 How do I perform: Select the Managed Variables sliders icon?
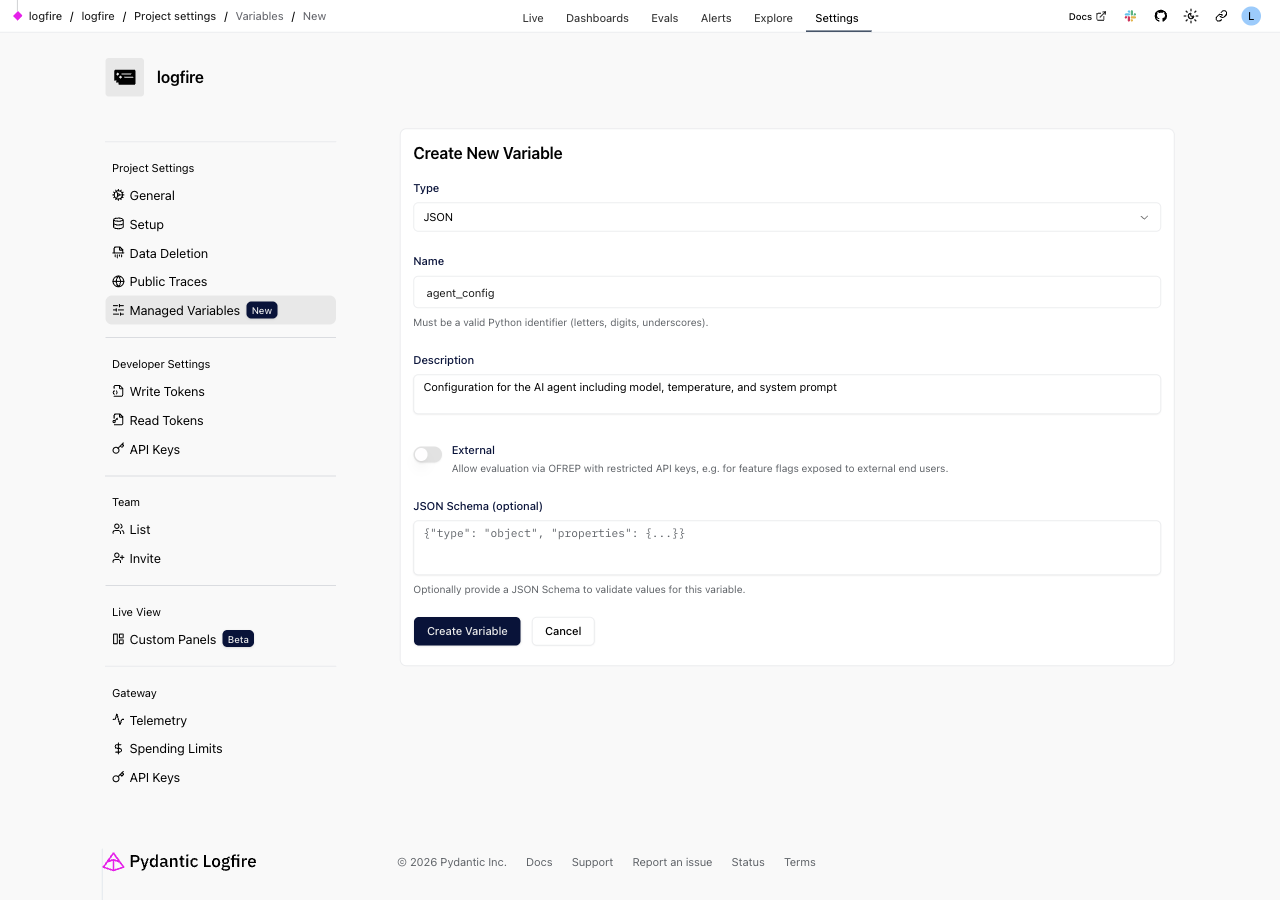point(118,310)
